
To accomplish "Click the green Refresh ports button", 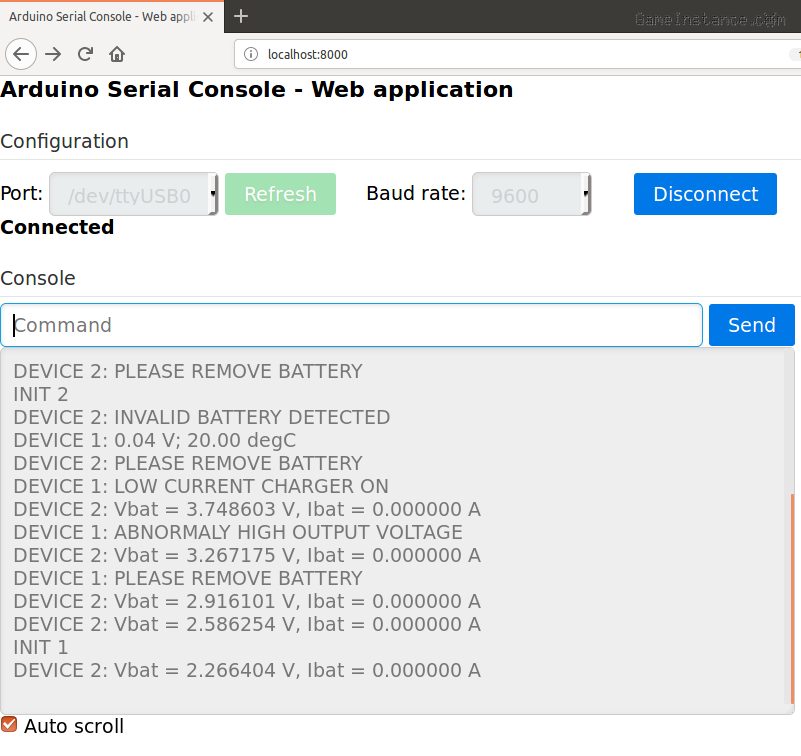I will click(x=280, y=194).
